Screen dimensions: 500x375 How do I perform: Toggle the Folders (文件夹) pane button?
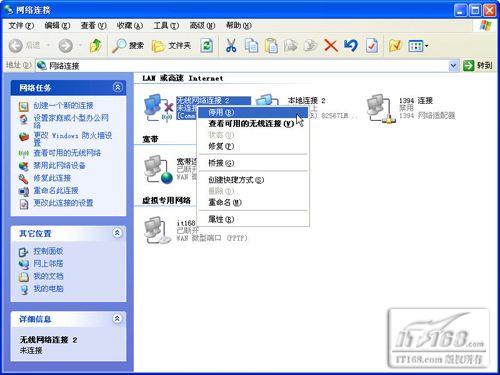click(171, 45)
